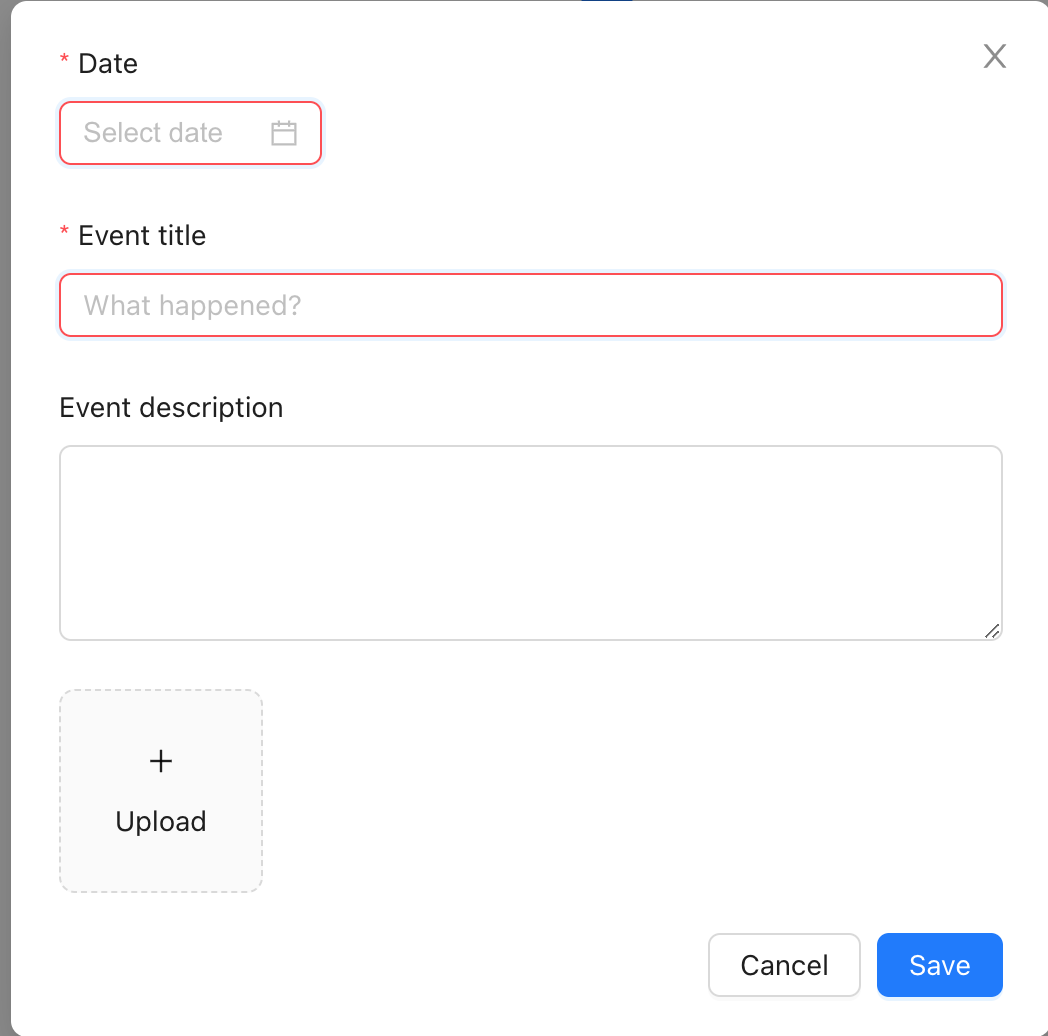Click the 'What happened?' placeholder text
This screenshot has width=1048, height=1036.
click(192, 305)
